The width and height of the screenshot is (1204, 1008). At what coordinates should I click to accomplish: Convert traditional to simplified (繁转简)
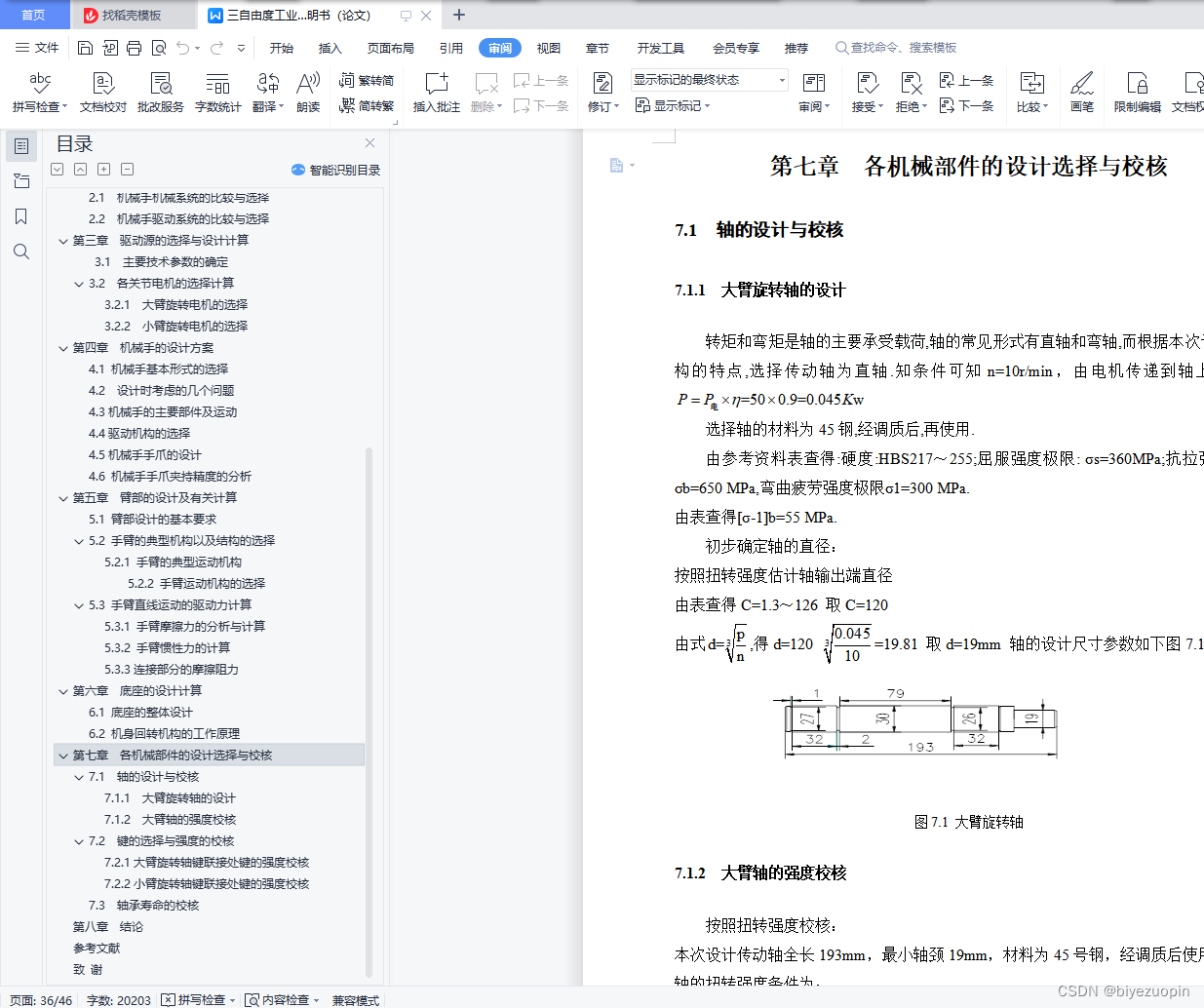point(367,81)
